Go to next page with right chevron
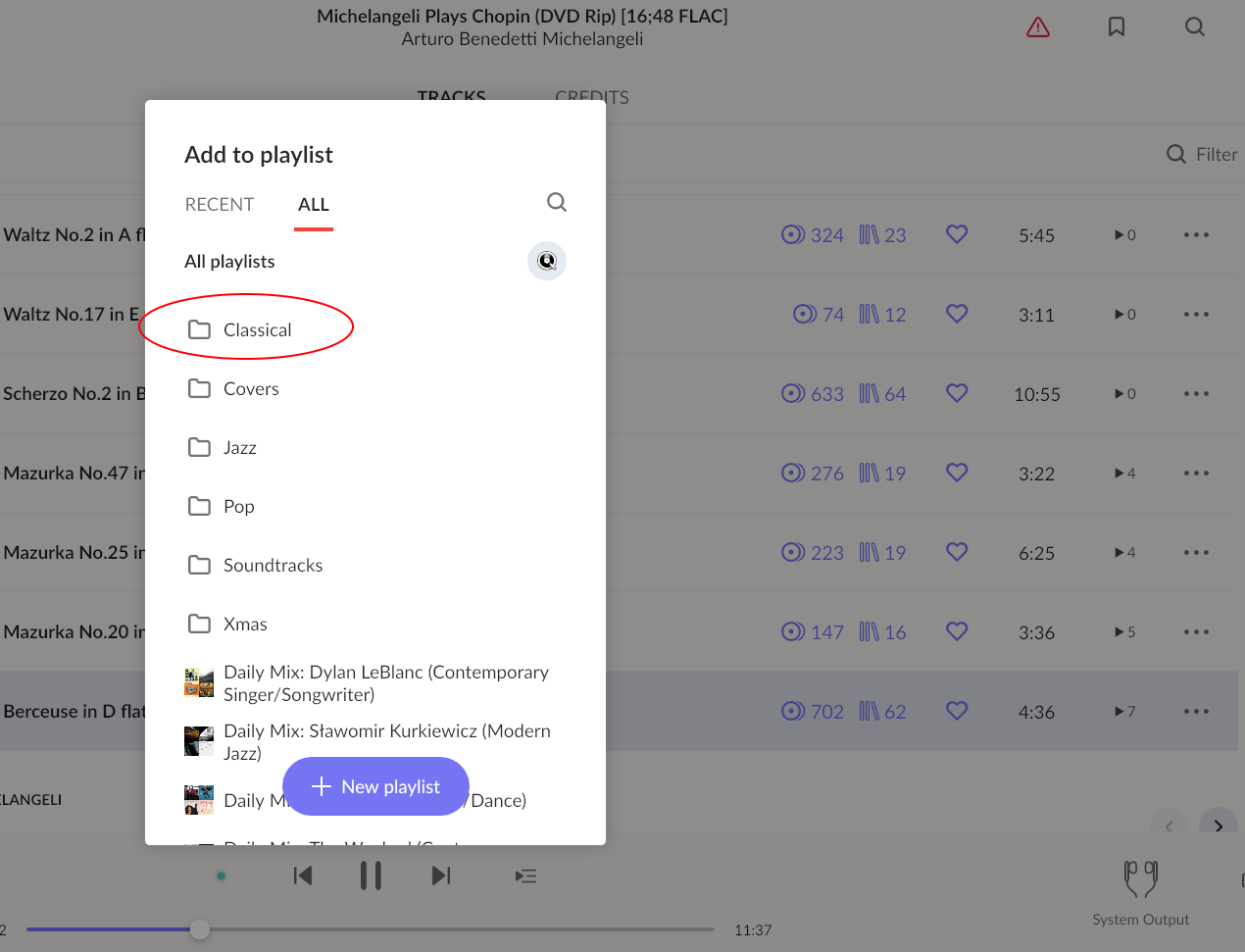The image size is (1245, 952). (x=1219, y=826)
